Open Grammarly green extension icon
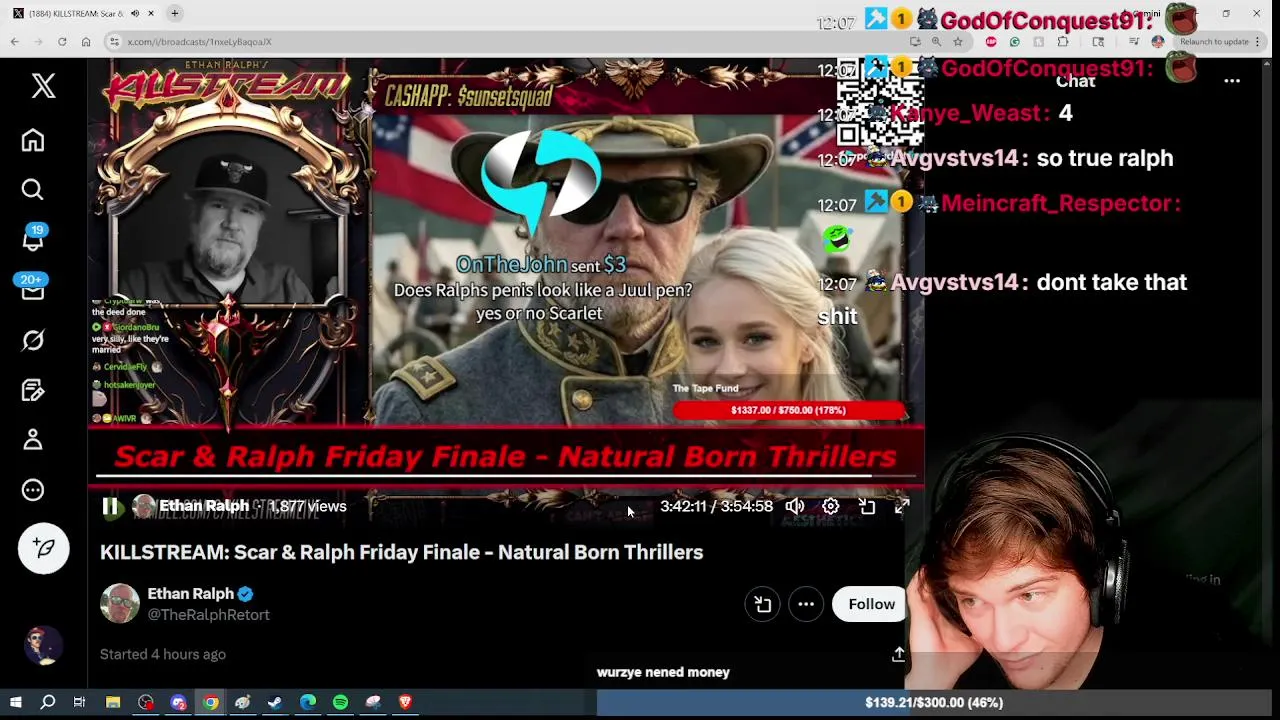This screenshot has width=1280, height=720. pos(1015,42)
